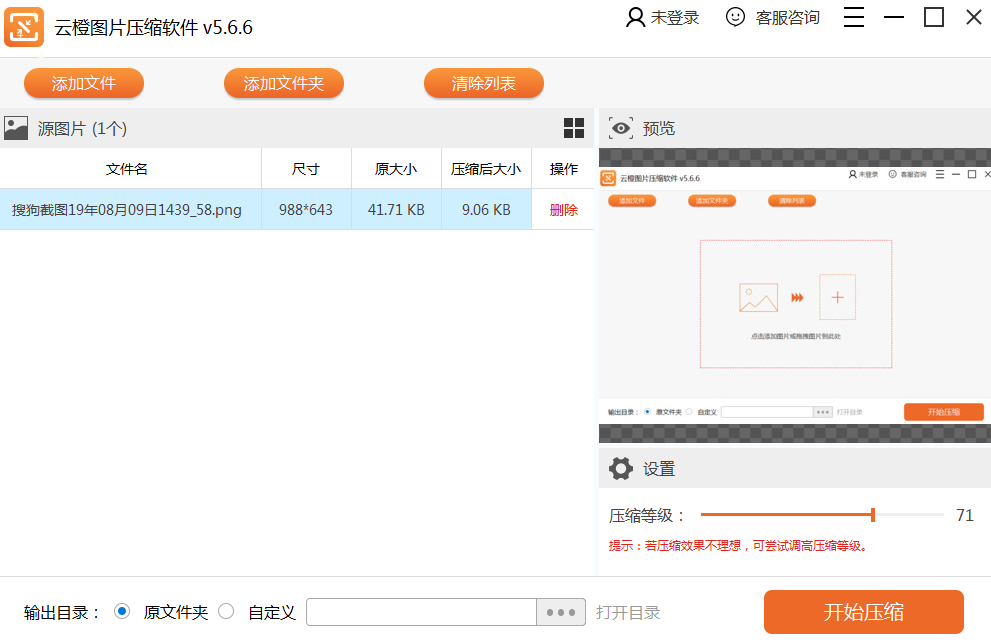Click the settings gear icon
The width and height of the screenshot is (991, 643).
click(621, 468)
